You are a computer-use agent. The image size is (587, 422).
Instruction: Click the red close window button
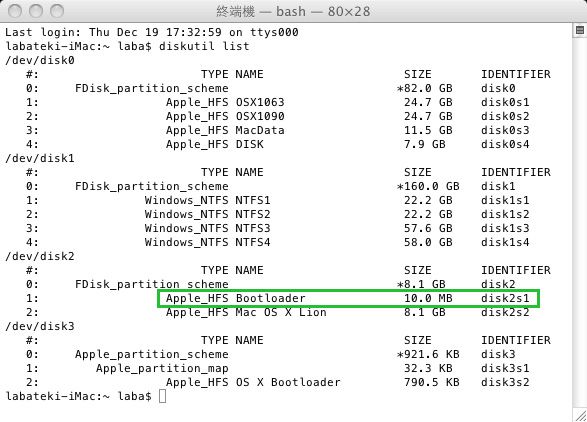pos(15,11)
